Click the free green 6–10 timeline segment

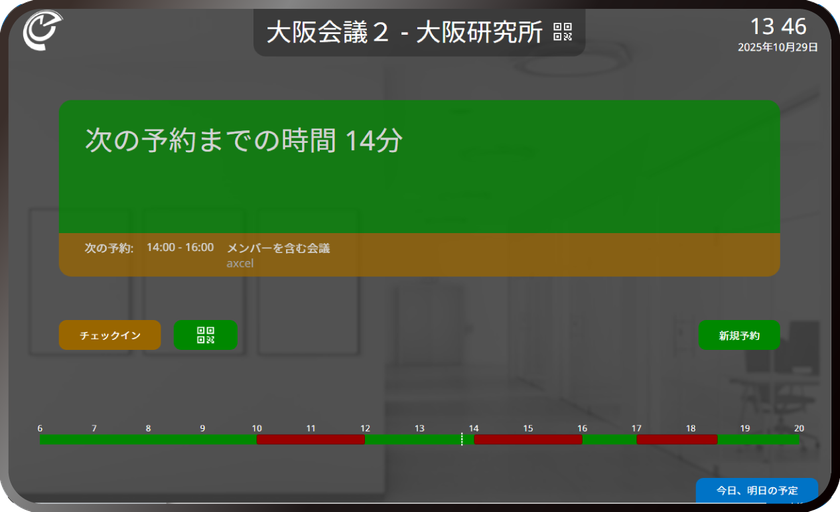[x=148, y=440]
